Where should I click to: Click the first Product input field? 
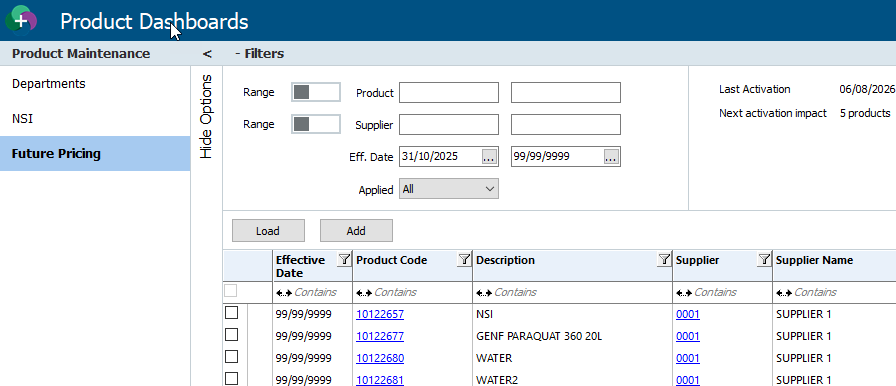click(x=449, y=93)
